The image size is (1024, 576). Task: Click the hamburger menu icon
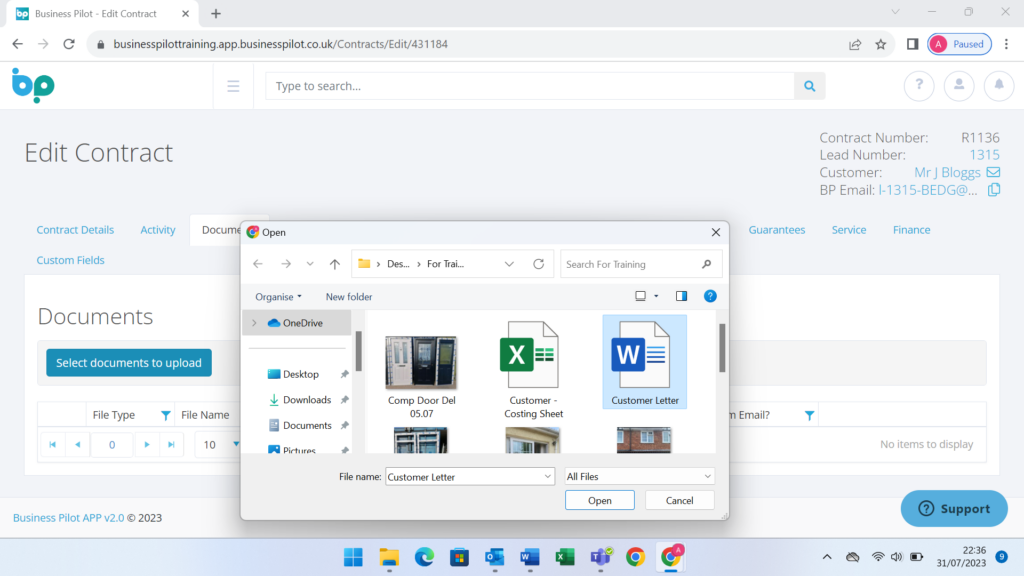(233, 86)
